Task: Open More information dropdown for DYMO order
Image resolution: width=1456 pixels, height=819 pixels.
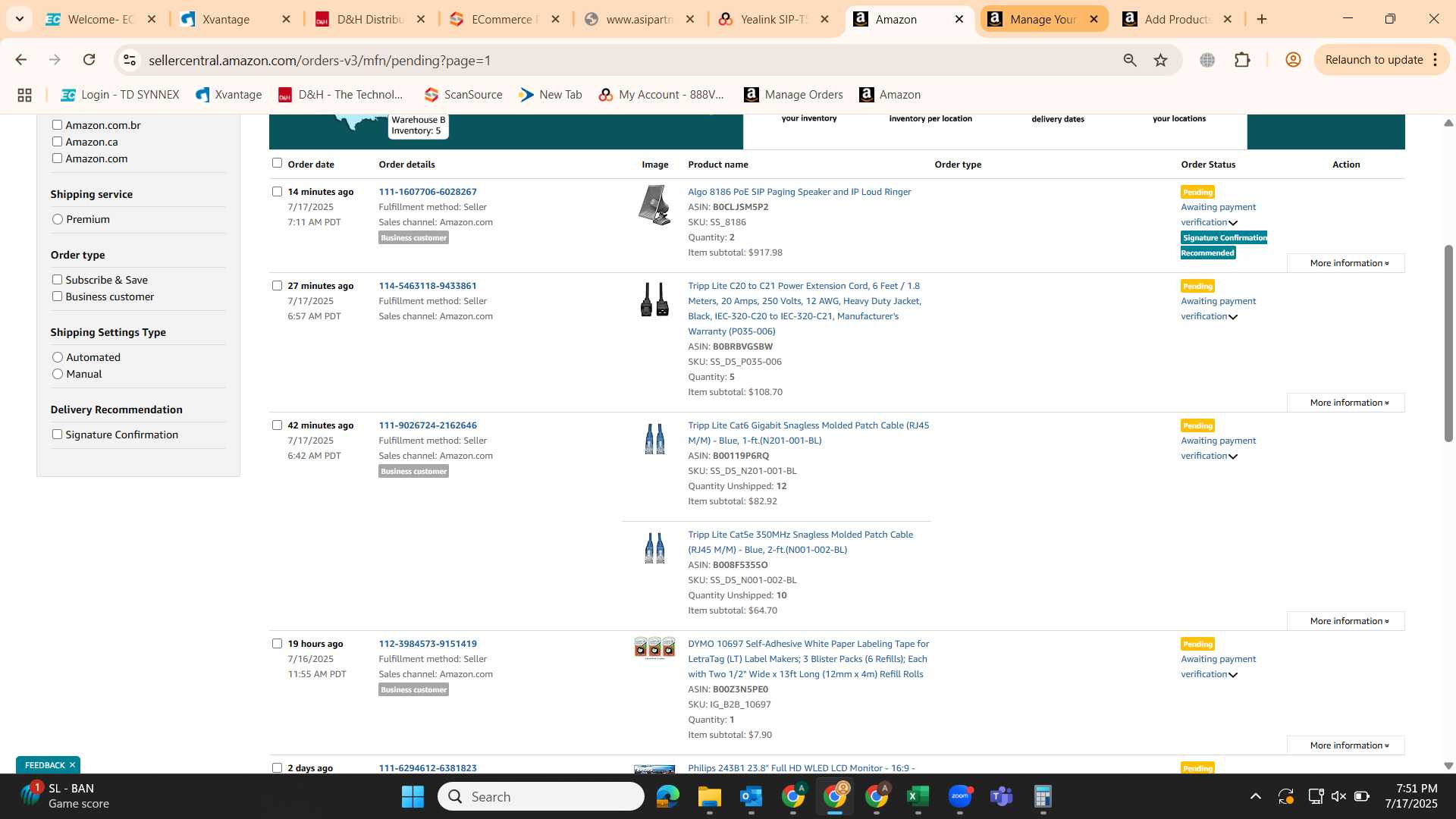Action: pos(1346,745)
